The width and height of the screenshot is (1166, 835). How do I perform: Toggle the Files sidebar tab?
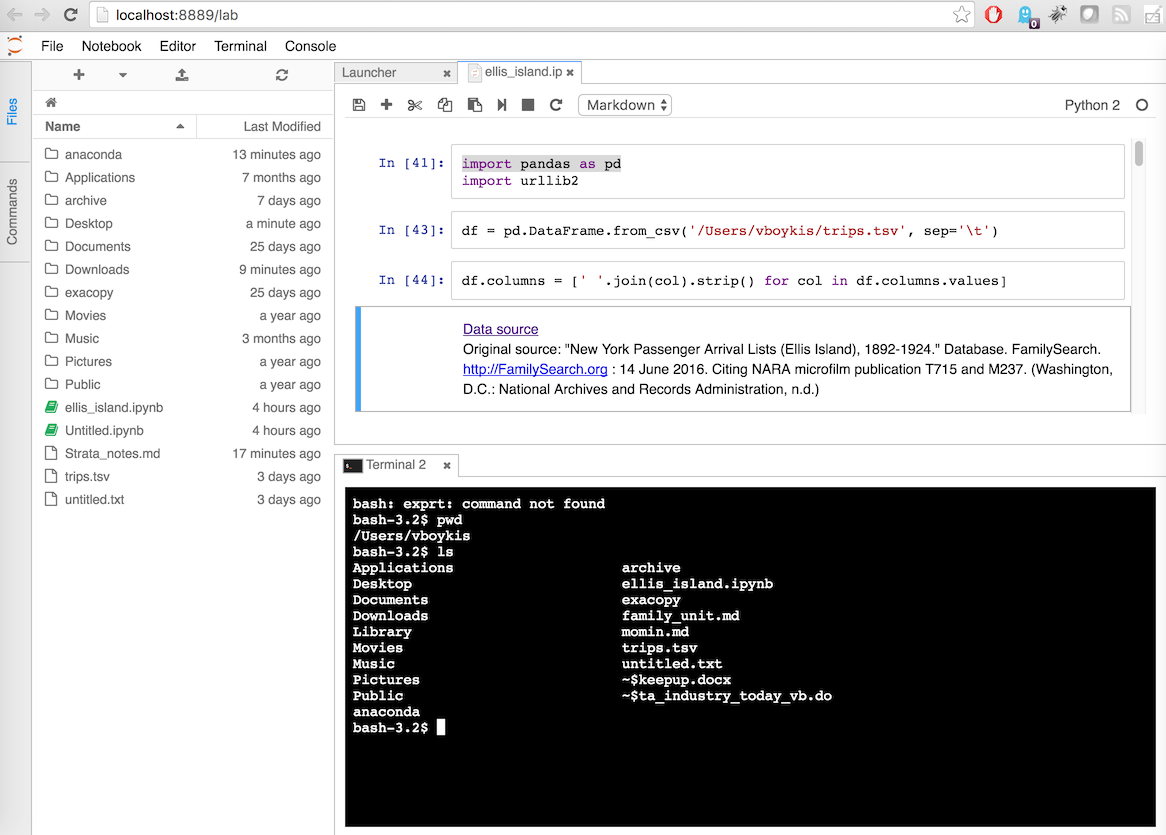(13, 112)
